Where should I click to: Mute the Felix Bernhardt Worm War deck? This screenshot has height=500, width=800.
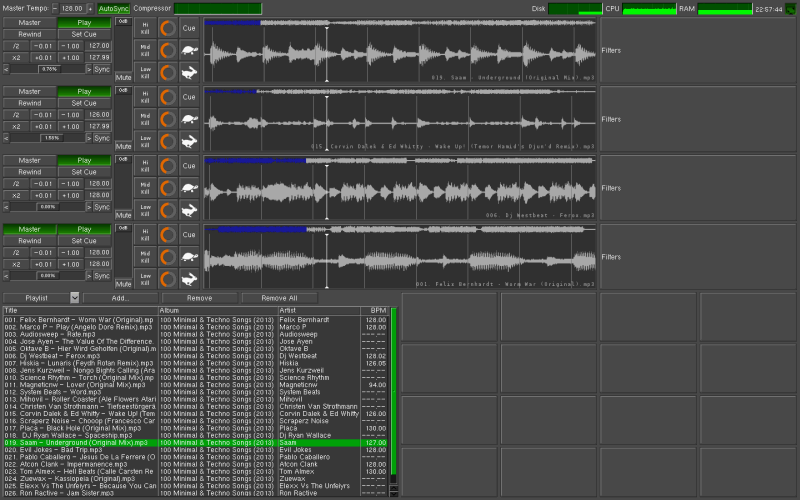(123, 284)
